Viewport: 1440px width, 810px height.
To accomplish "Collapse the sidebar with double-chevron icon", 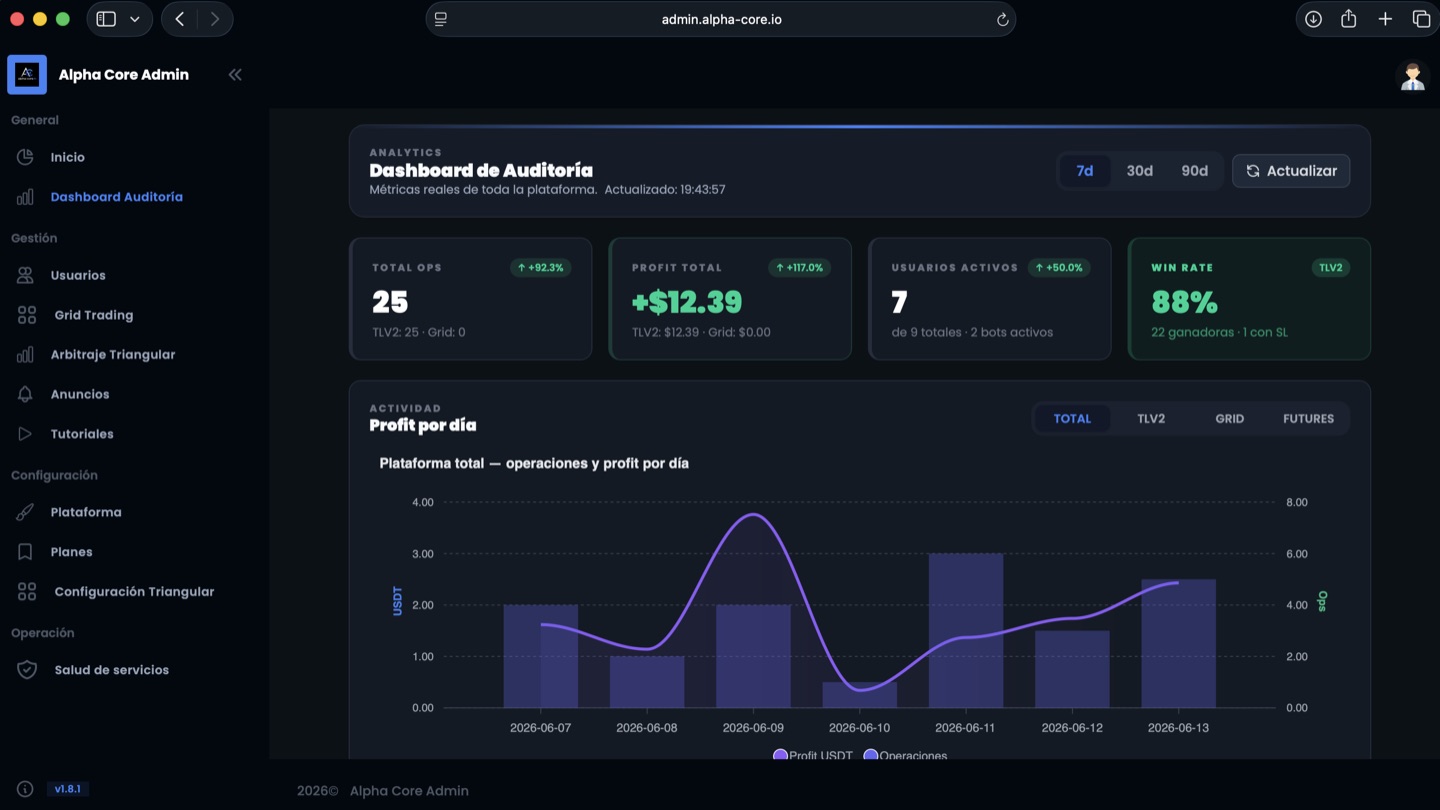I will (x=235, y=75).
